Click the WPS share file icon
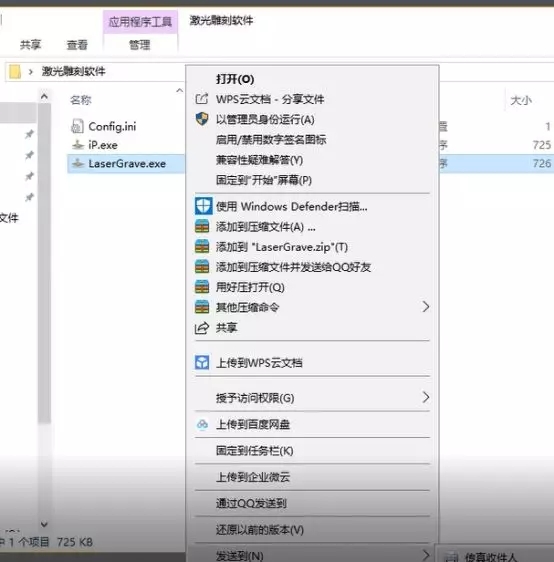 tap(202, 99)
